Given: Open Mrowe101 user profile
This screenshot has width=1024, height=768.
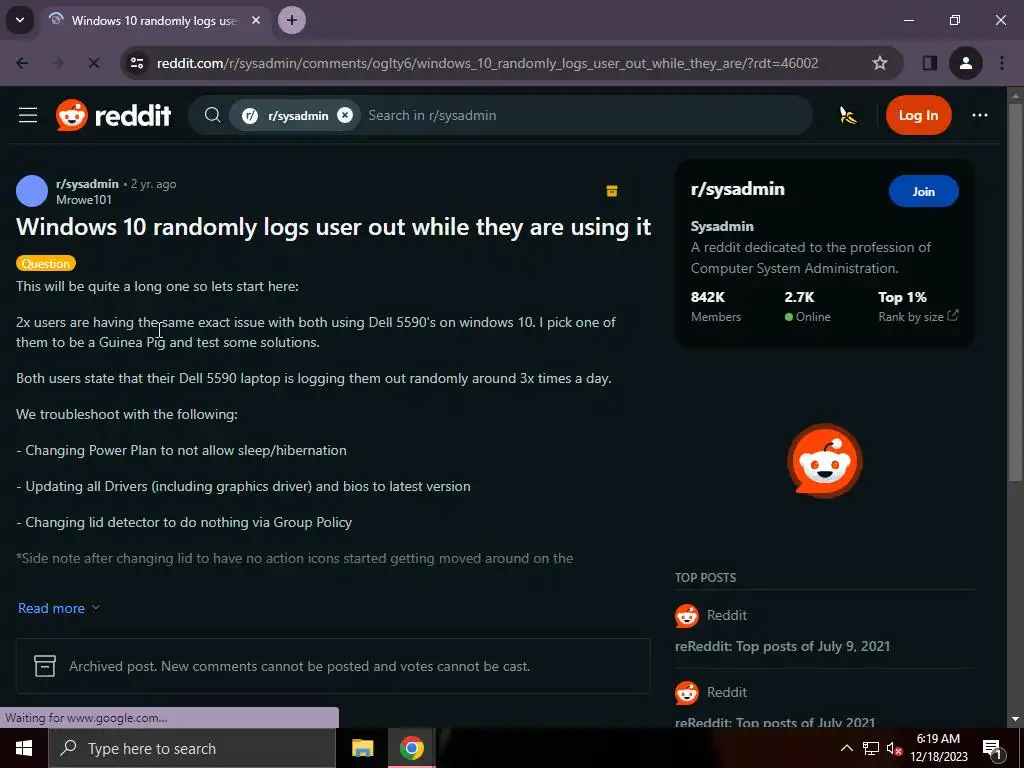Looking at the screenshot, I should tap(84, 200).
